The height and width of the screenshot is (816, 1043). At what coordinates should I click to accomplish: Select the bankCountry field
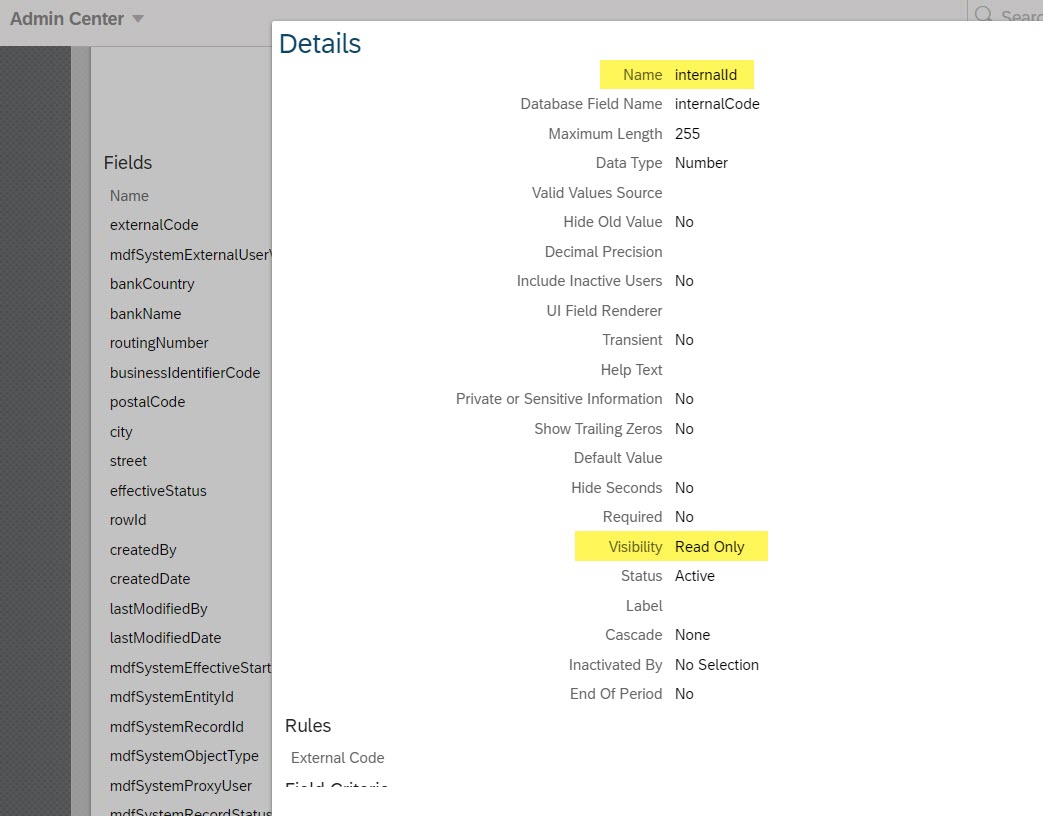(152, 284)
